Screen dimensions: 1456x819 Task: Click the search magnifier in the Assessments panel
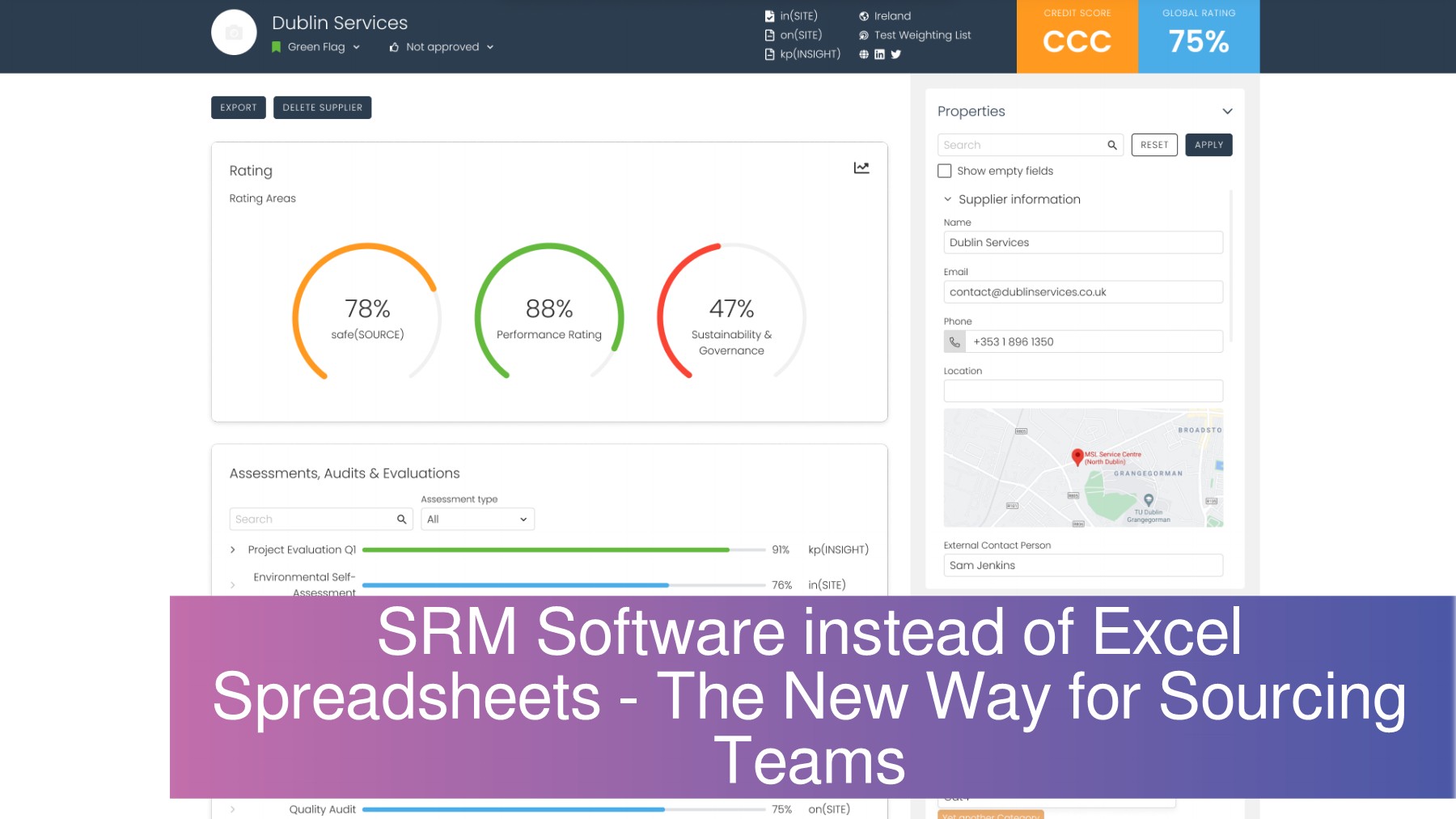coord(401,519)
